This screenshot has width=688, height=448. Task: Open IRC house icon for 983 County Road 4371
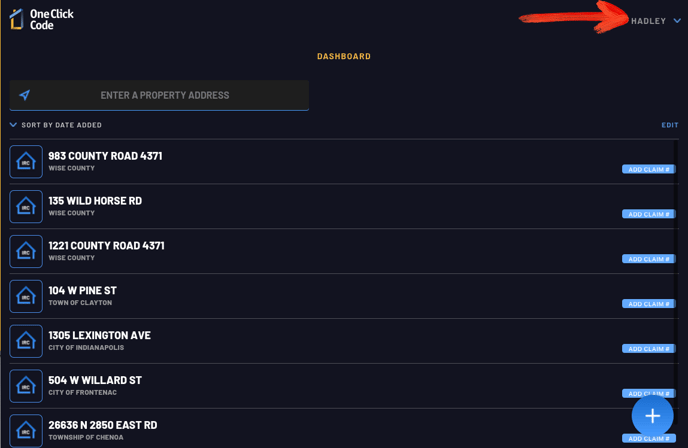tap(26, 161)
